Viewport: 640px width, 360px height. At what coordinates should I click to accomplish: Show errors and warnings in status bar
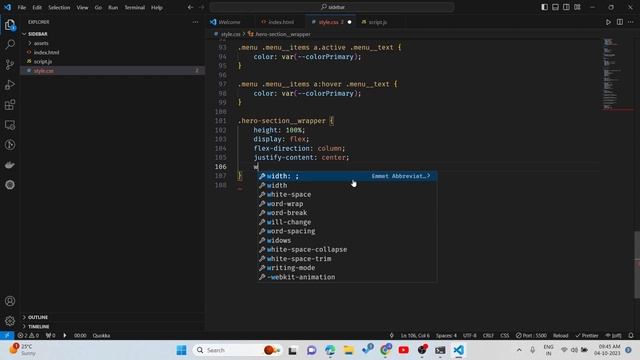click(28, 336)
